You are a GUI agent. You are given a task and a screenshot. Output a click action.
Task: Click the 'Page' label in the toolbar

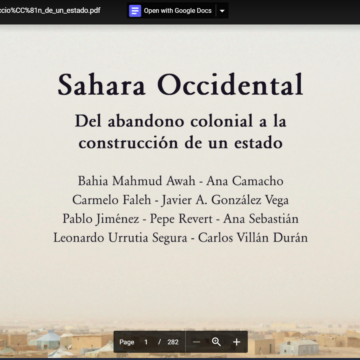127,342
